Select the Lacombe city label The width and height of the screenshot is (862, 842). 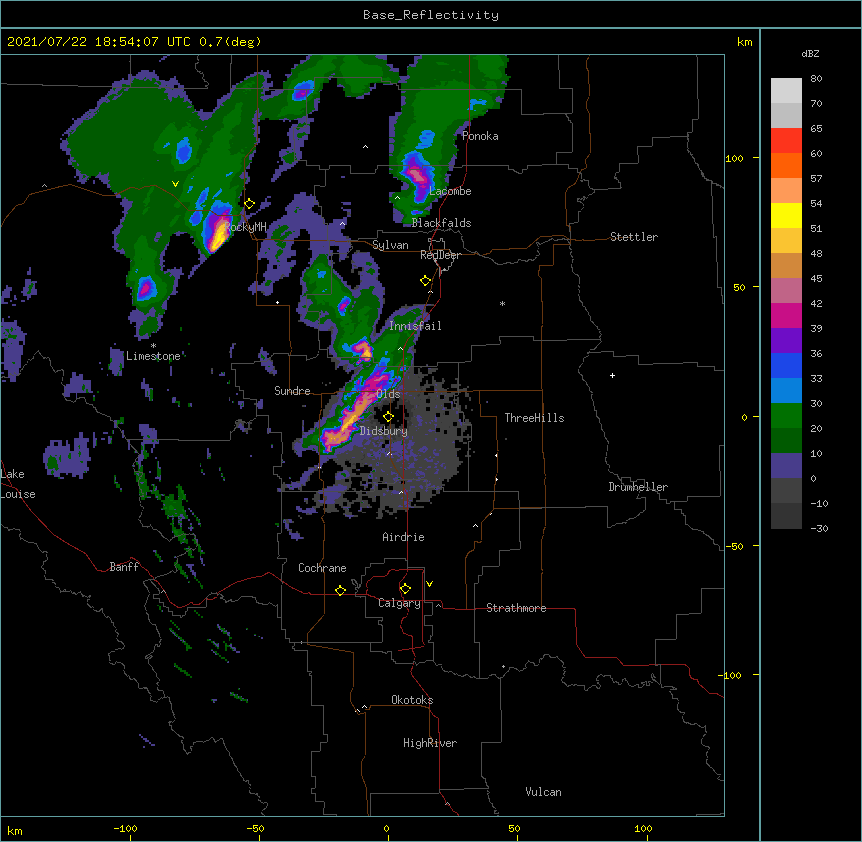(x=450, y=191)
